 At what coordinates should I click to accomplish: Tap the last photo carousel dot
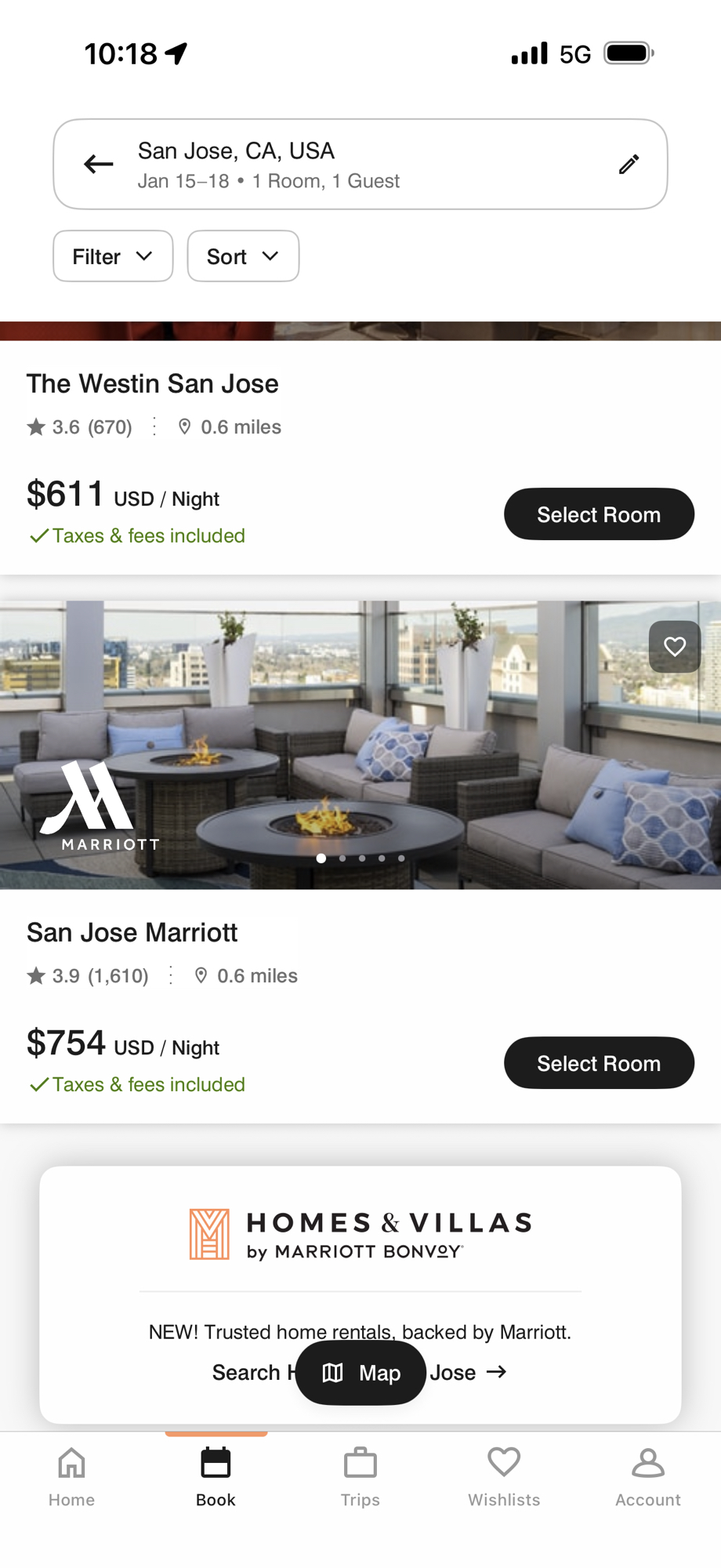401,858
